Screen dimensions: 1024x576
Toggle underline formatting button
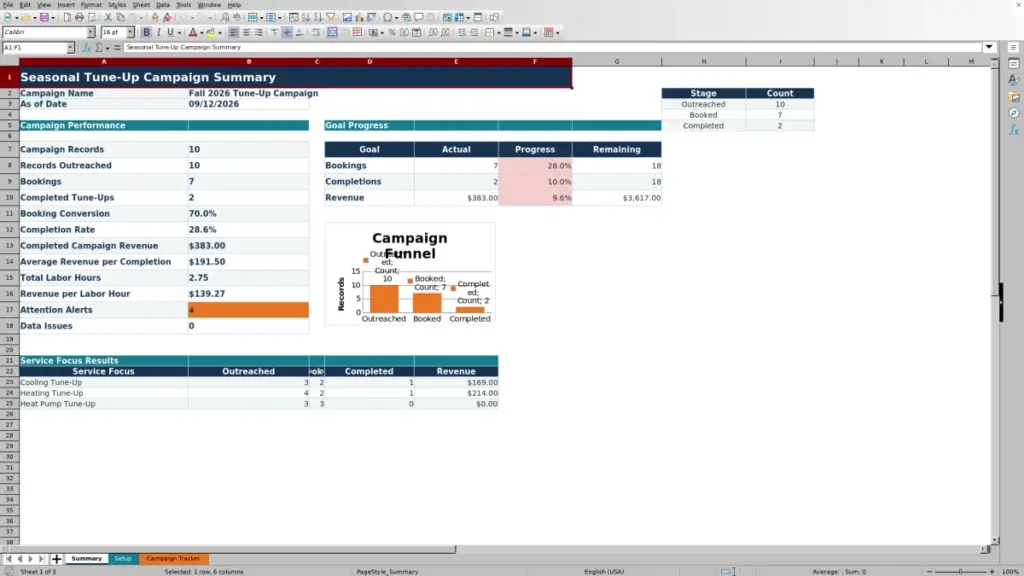(170, 32)
